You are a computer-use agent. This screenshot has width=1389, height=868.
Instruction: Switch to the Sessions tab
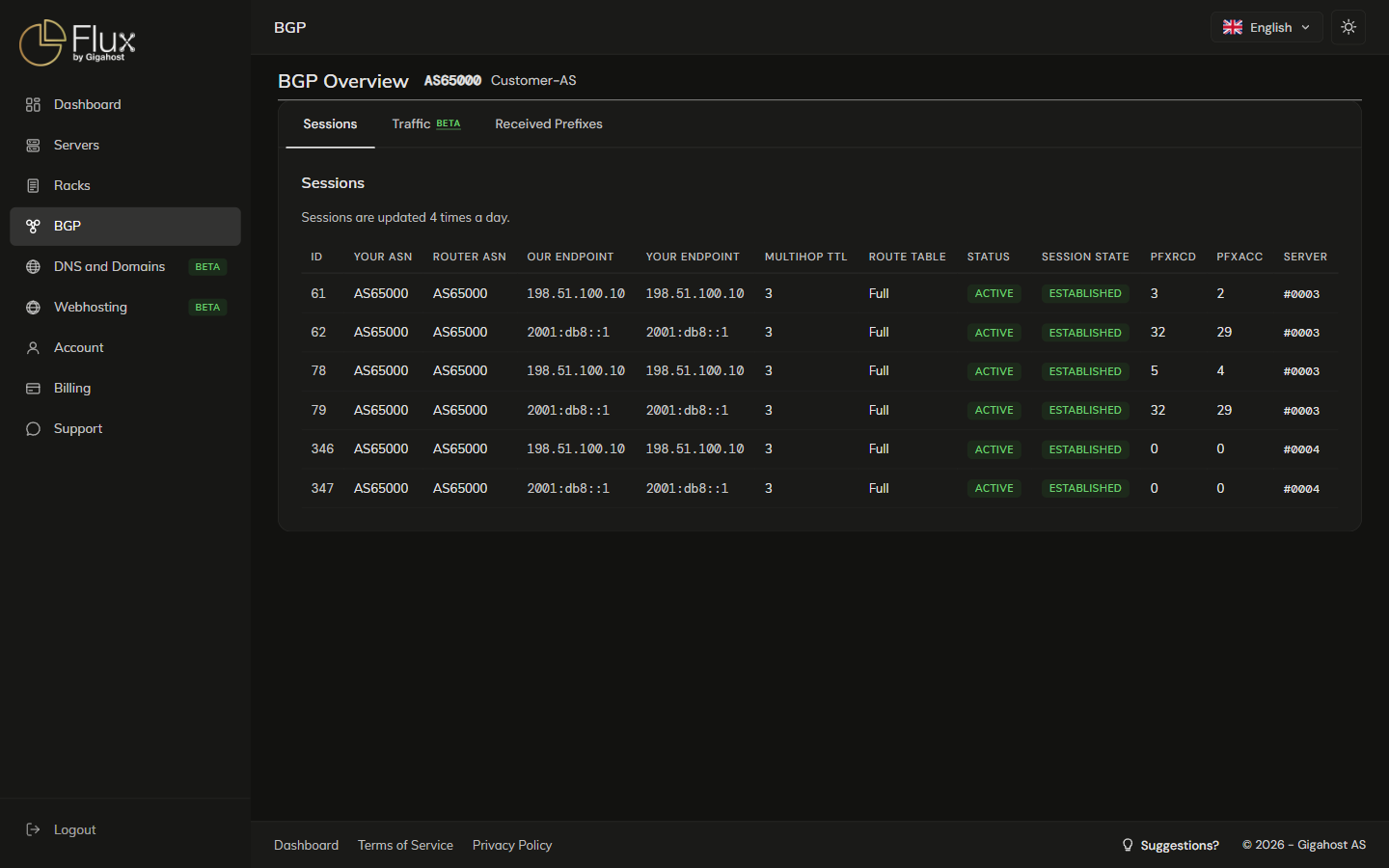point(330,124)
